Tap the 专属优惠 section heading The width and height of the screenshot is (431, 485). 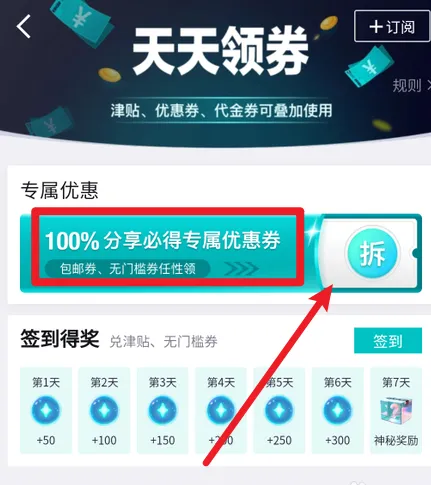(60, 191)
